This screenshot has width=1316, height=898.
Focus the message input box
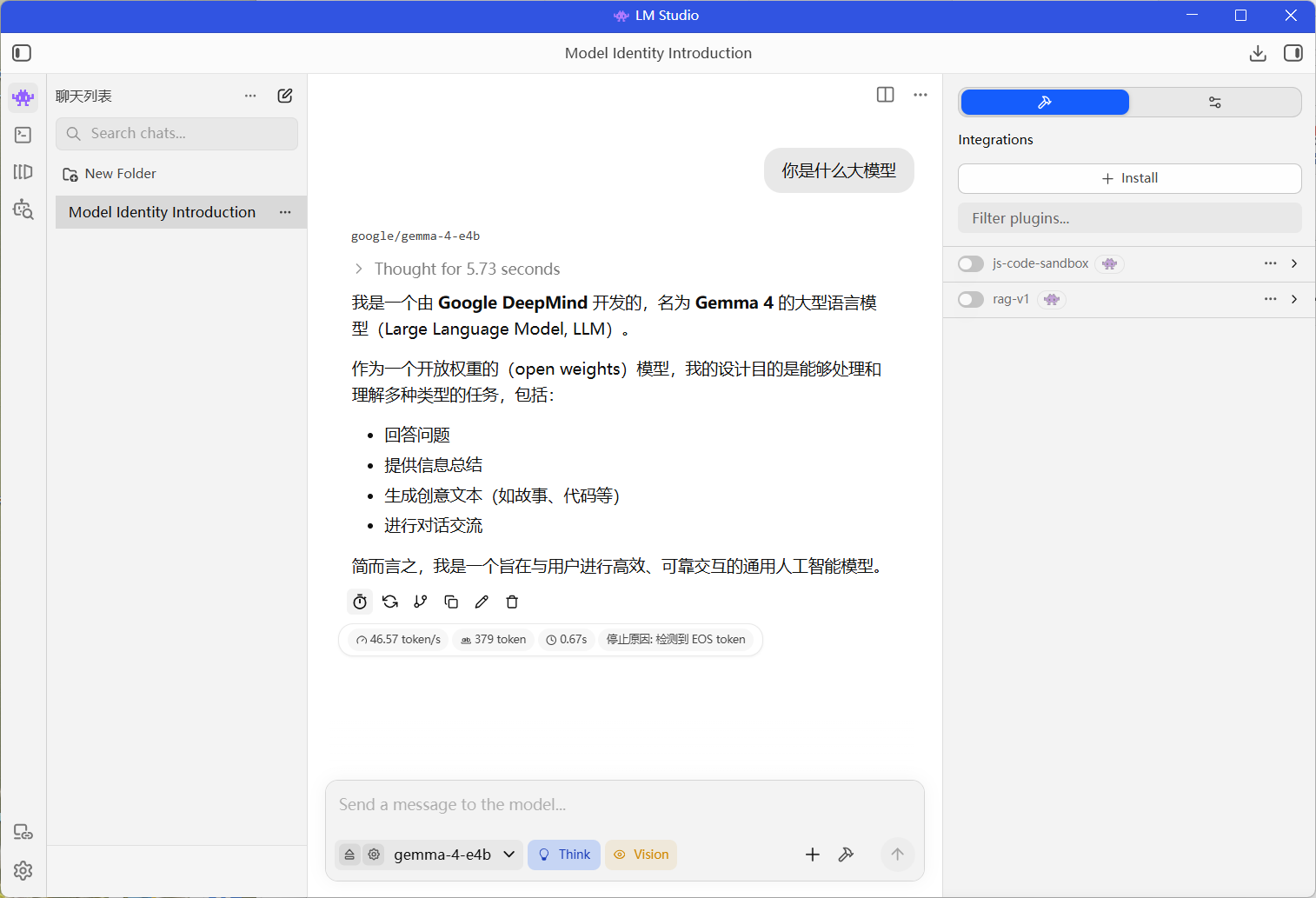click(624, 805)
